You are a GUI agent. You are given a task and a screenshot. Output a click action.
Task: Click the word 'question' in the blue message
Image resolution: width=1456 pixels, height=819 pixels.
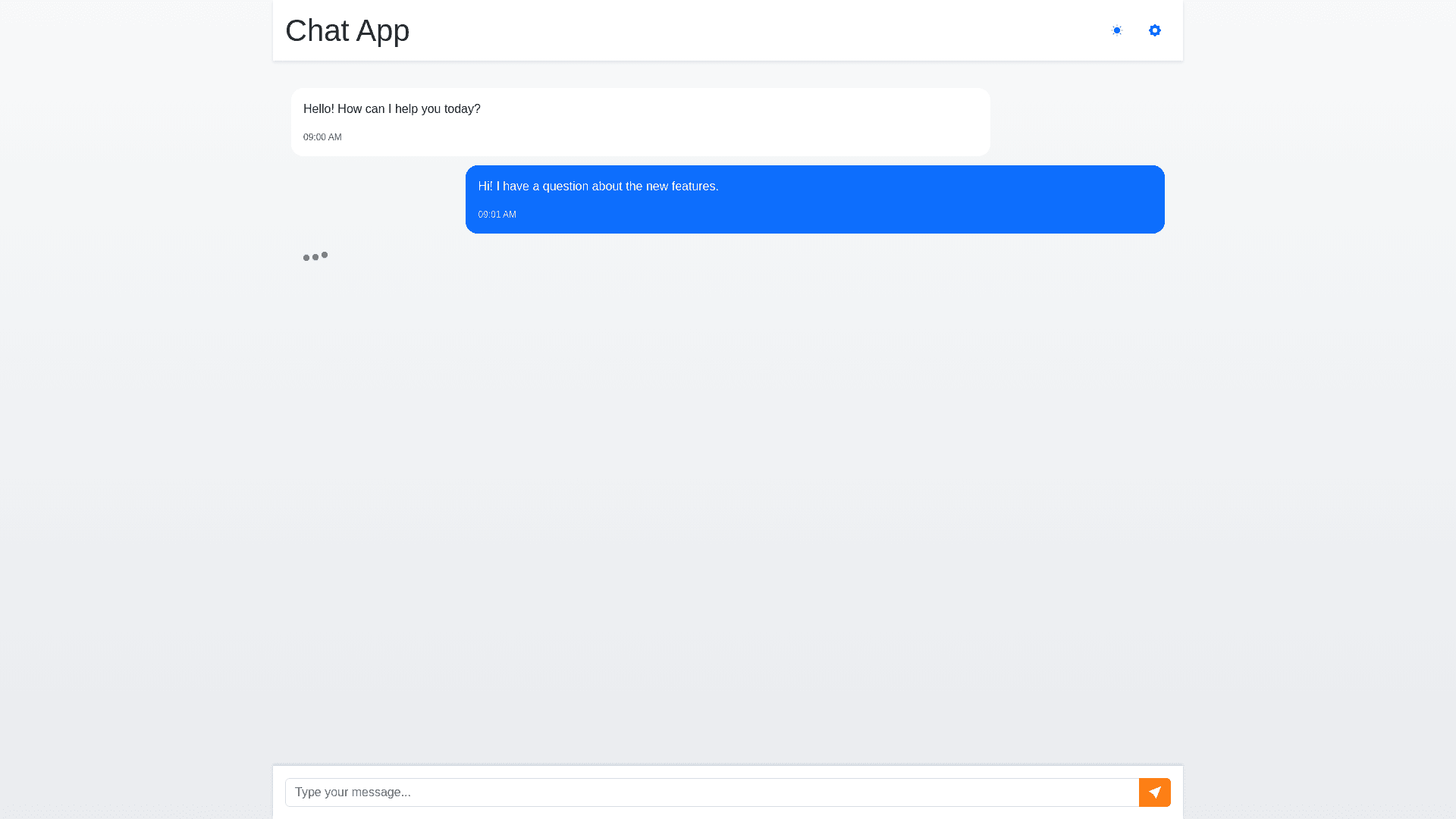coord(565,187)
